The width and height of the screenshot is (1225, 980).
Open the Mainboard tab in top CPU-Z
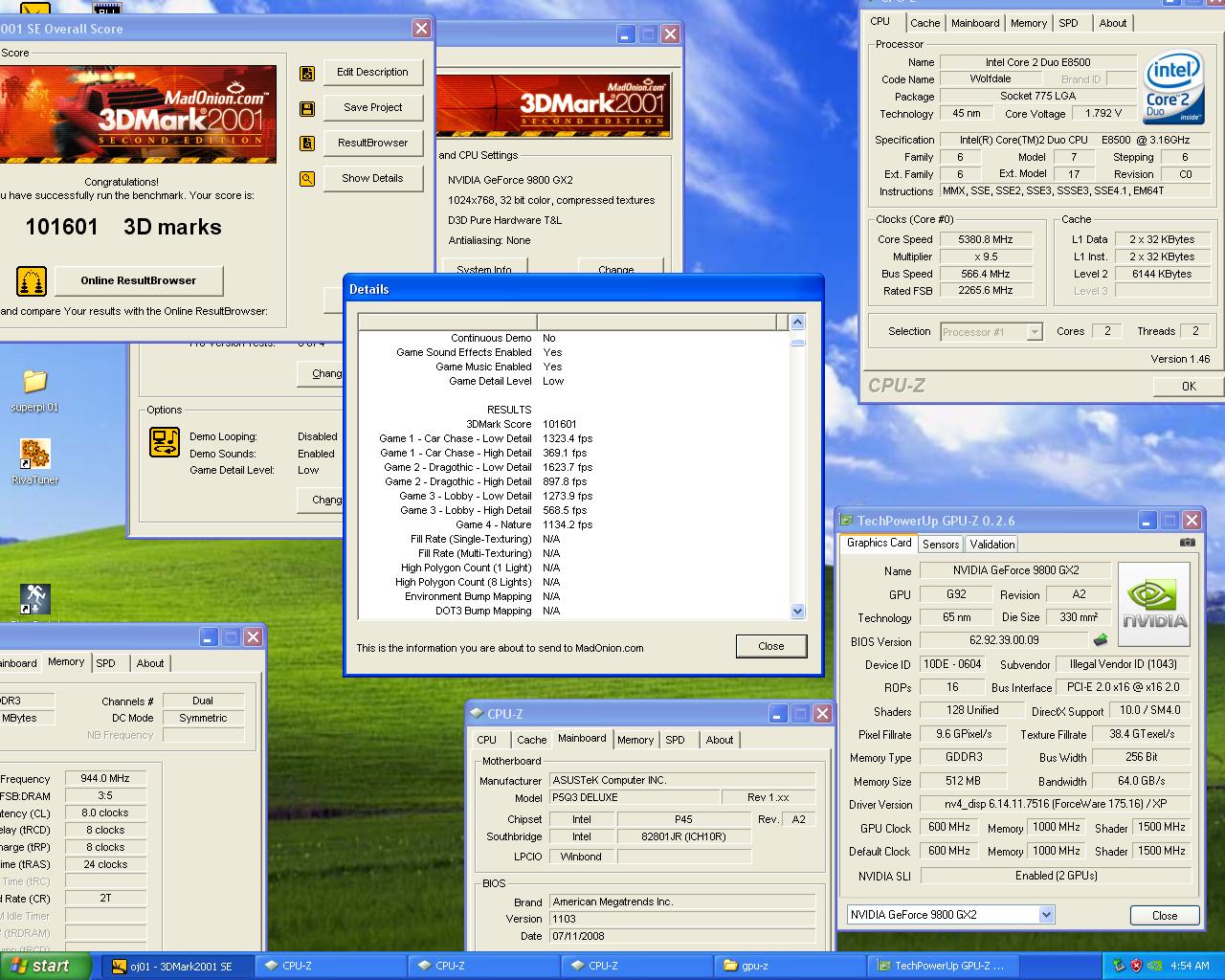[975, 23]
